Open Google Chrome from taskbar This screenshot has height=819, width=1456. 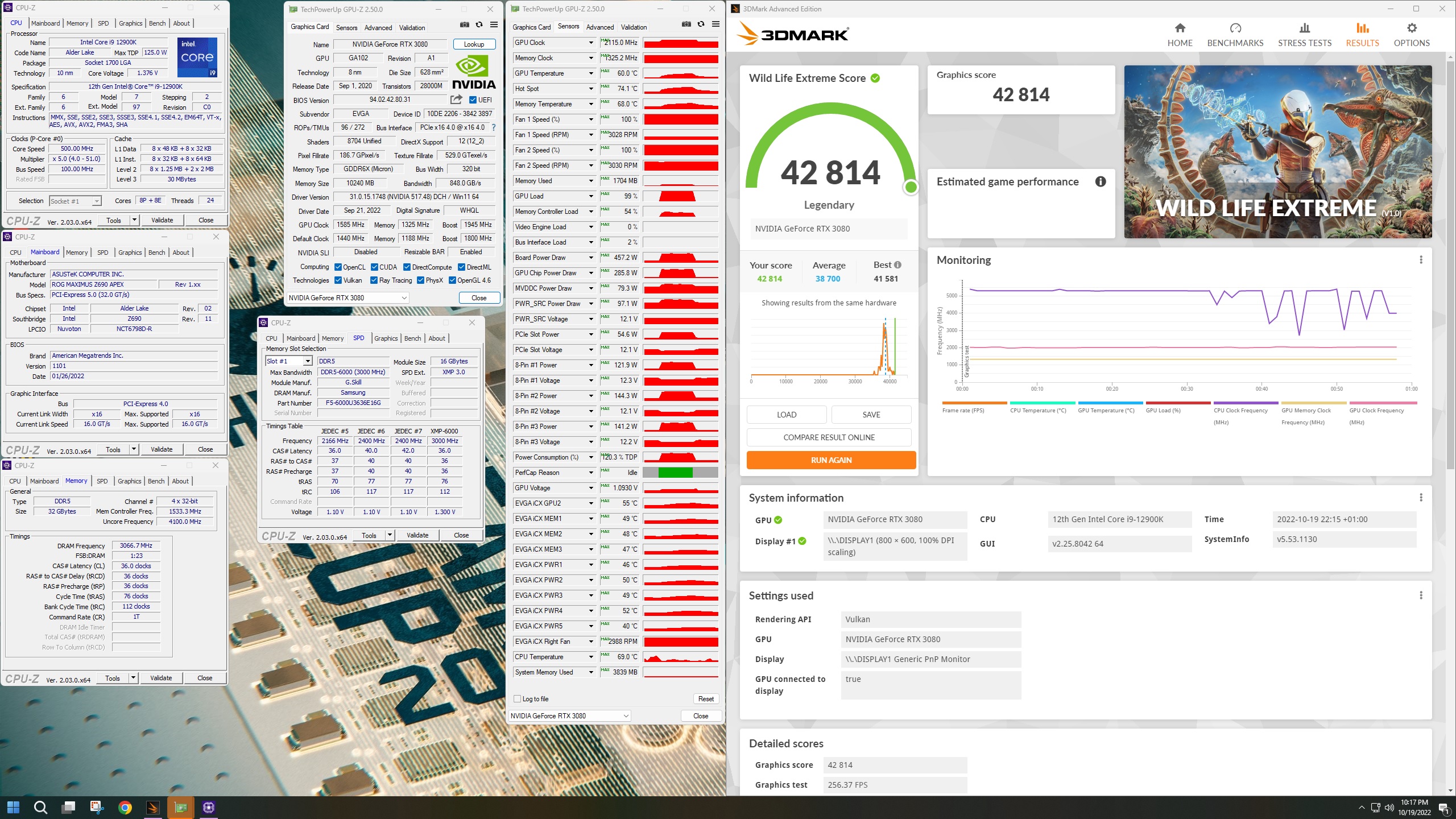(125, 807)
